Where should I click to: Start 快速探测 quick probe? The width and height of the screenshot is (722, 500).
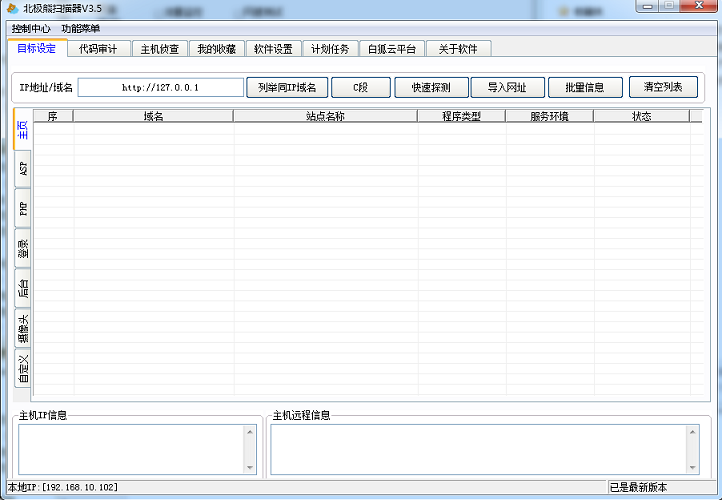pos(431,88)
